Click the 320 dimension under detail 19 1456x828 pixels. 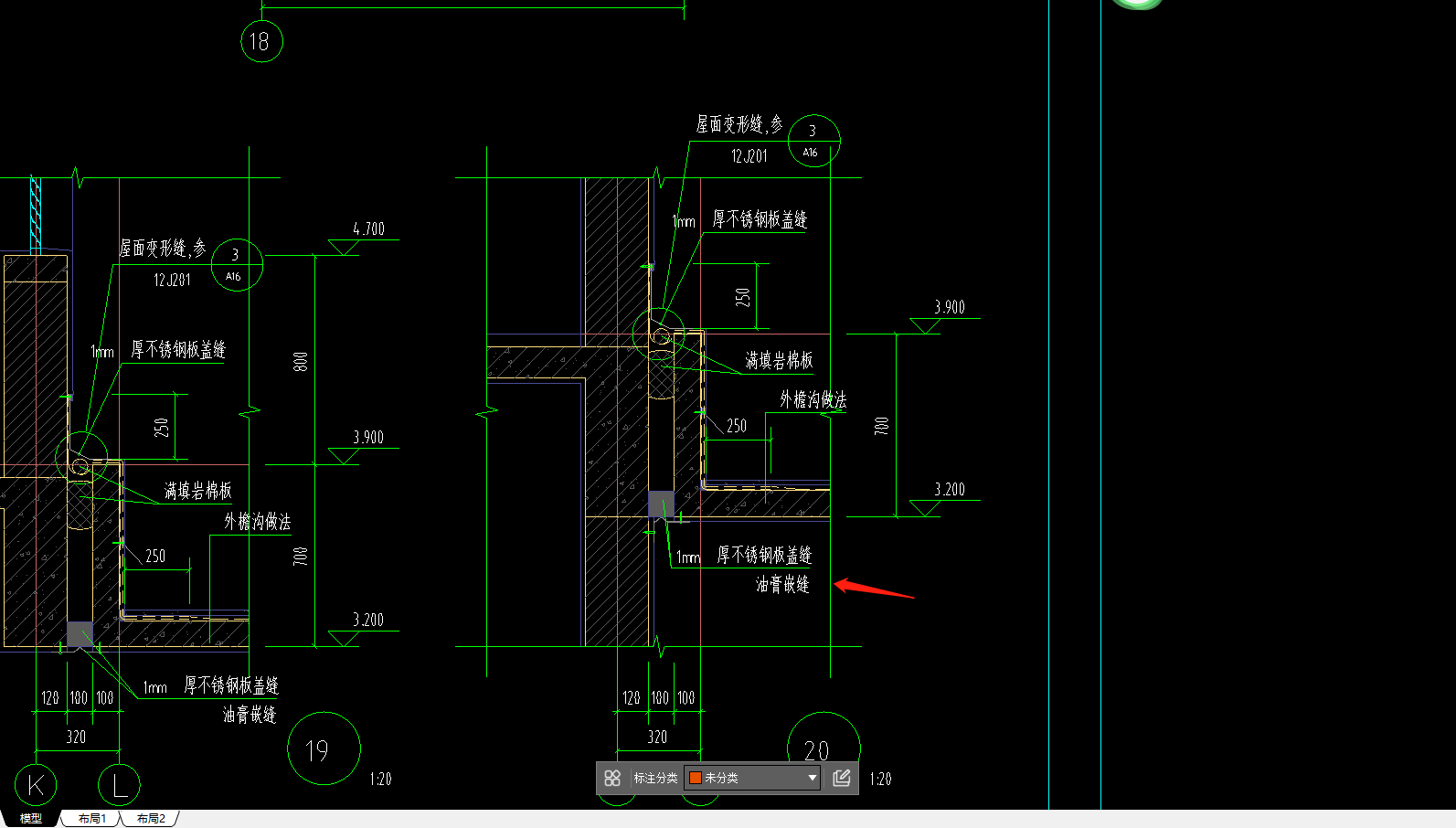(x=76, y=737)
